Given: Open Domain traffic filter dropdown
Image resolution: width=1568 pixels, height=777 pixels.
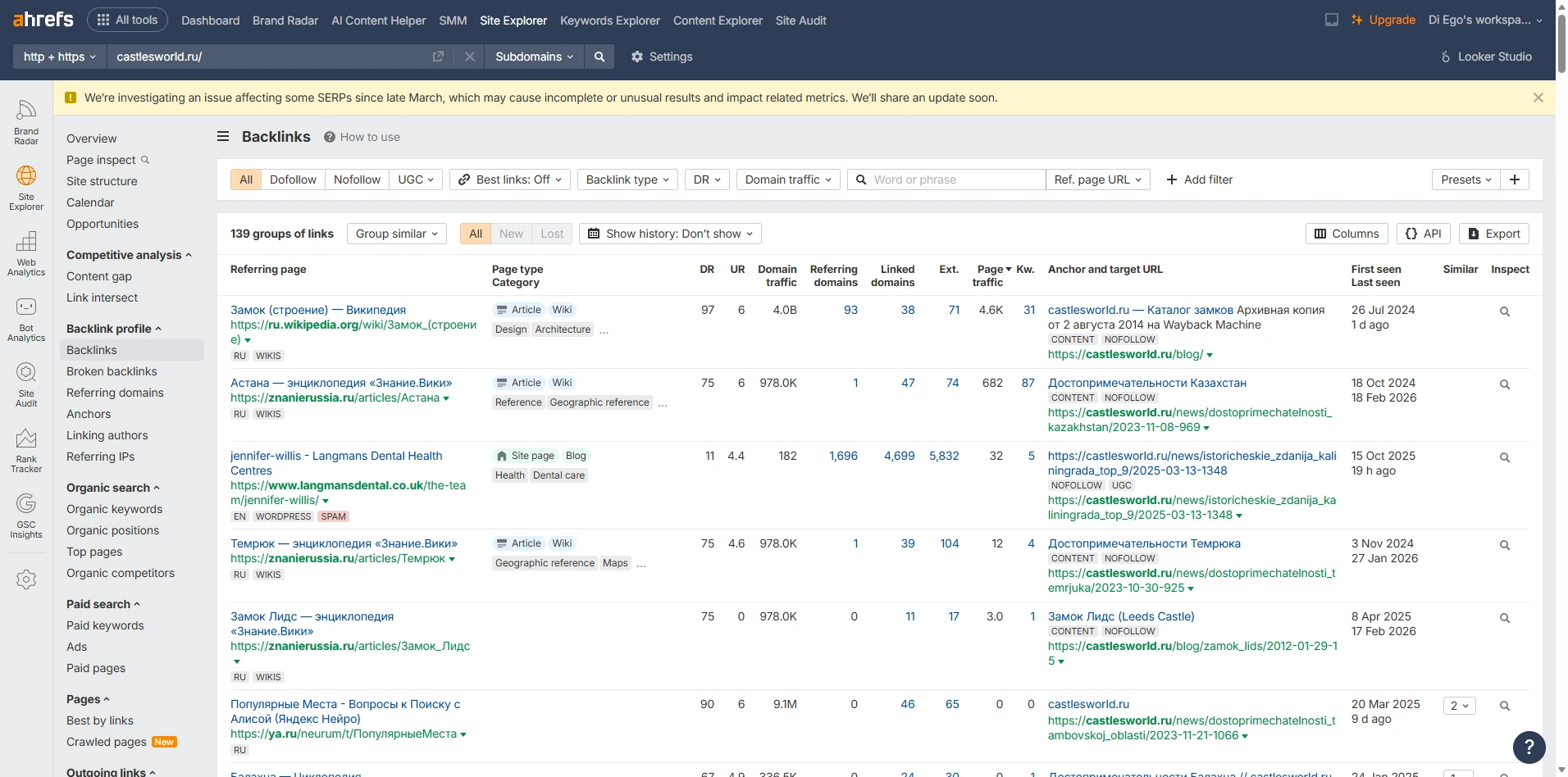Looking at the screenshot, I should coord(788,179).
